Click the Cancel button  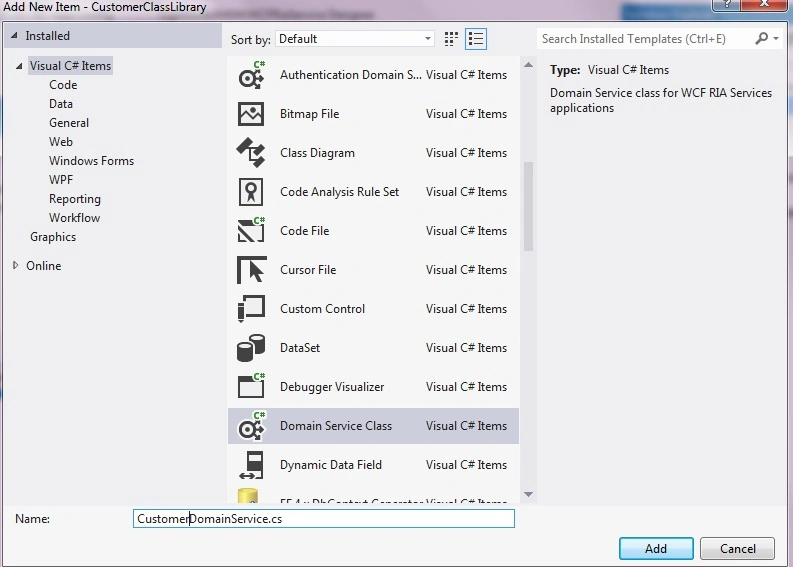[x=737, y=549]
